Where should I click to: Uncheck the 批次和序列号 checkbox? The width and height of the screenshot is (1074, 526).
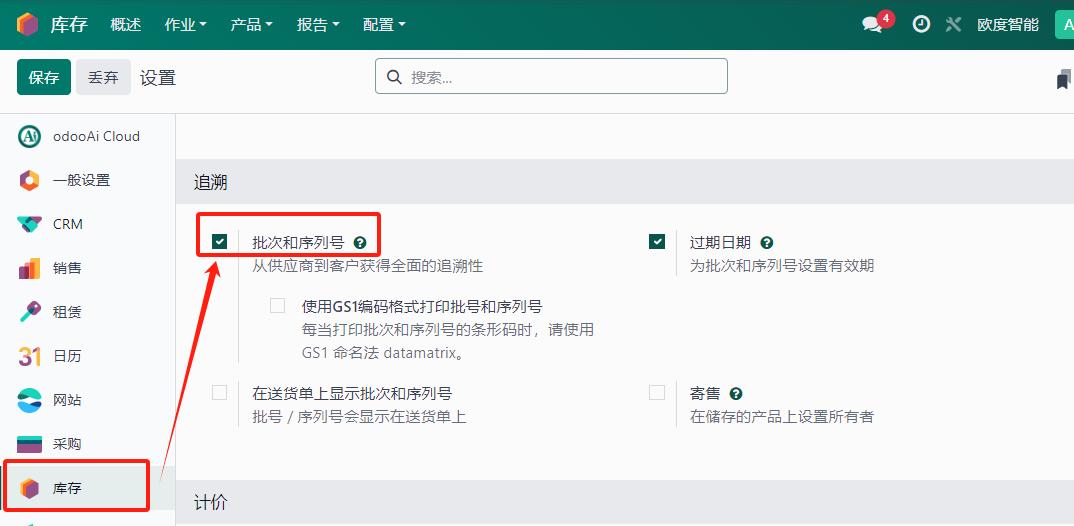219,241
